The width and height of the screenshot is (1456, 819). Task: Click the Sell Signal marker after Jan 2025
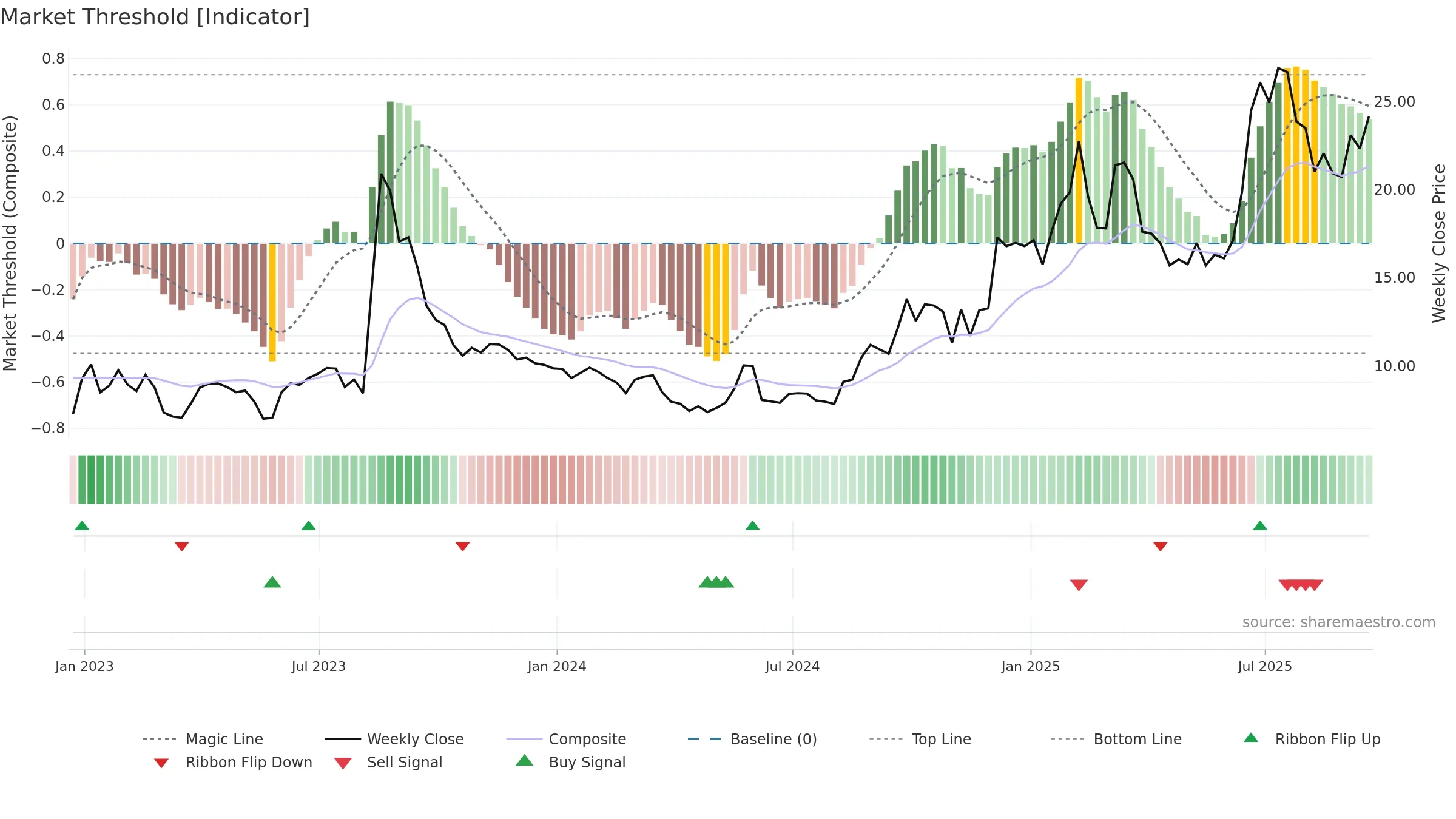(x=1079, y=585)
